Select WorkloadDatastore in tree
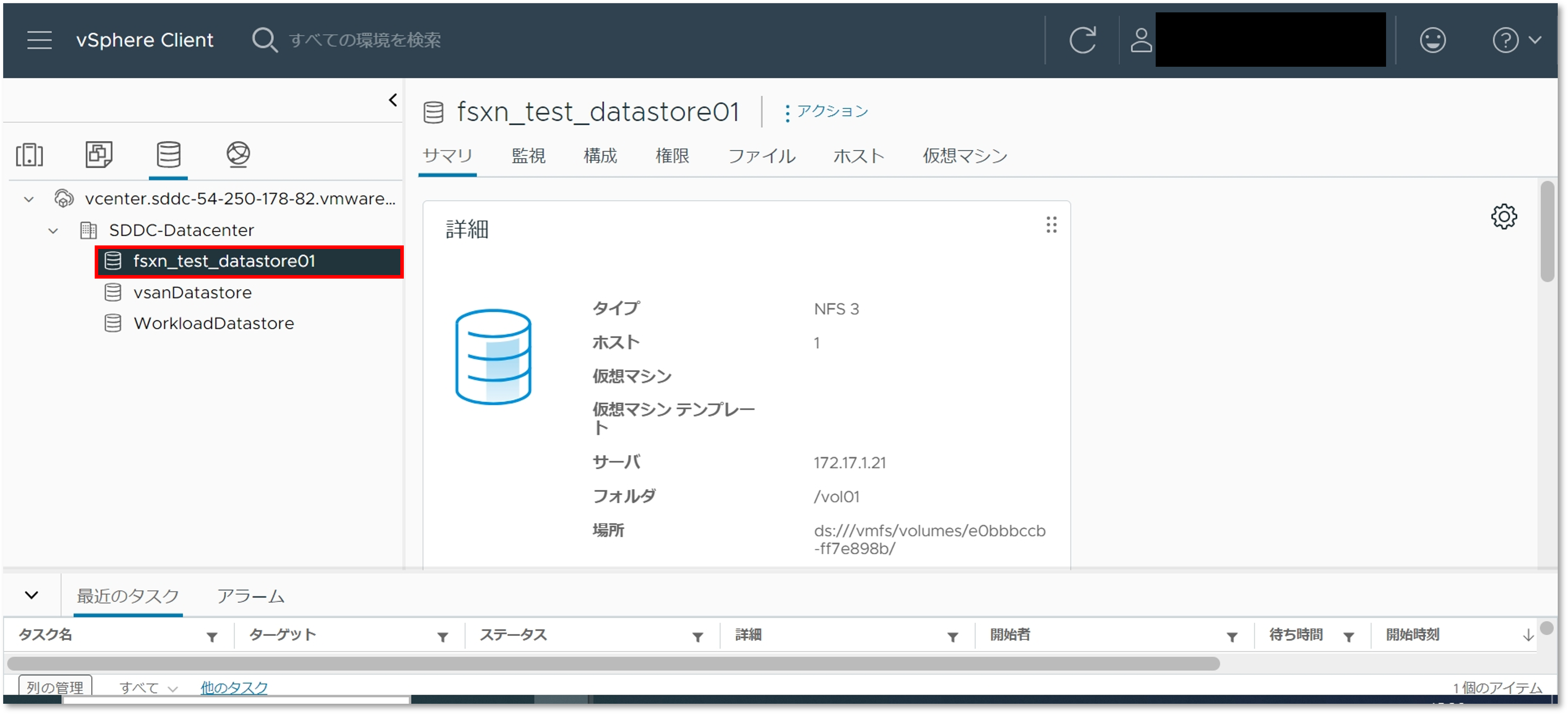 214,323
